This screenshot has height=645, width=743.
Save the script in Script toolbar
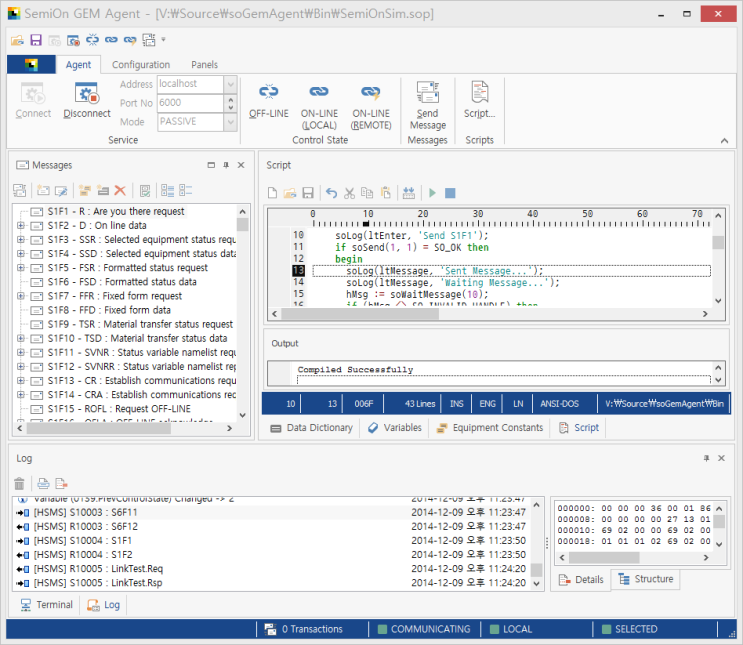point(308,193)
